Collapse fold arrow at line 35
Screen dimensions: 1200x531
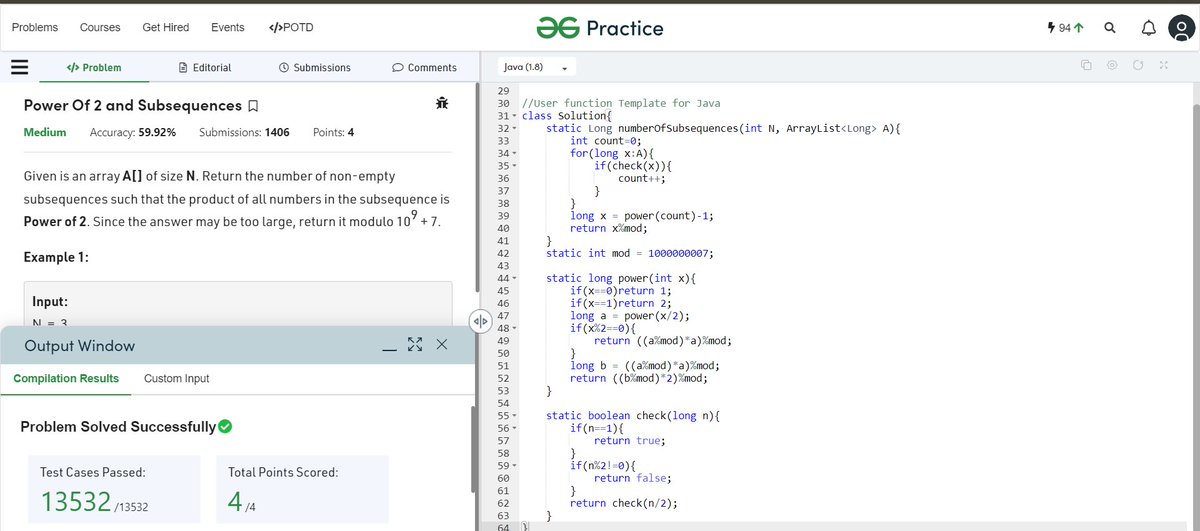pyautogui.click(x=515, y=165)
